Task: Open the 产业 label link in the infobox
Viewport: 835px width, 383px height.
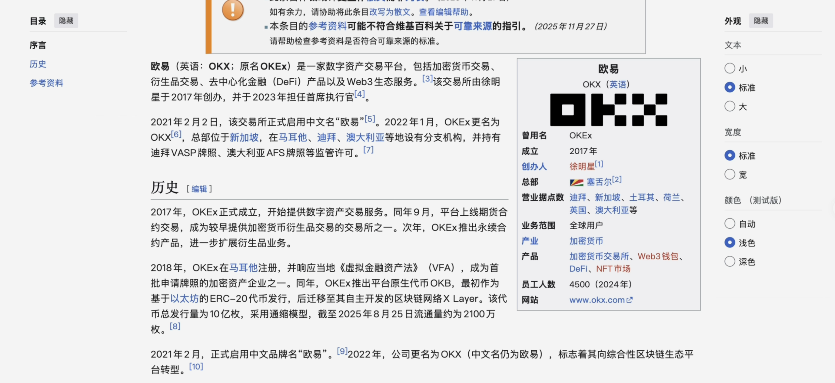Action: pyautogui.click(x=530, y=241)
